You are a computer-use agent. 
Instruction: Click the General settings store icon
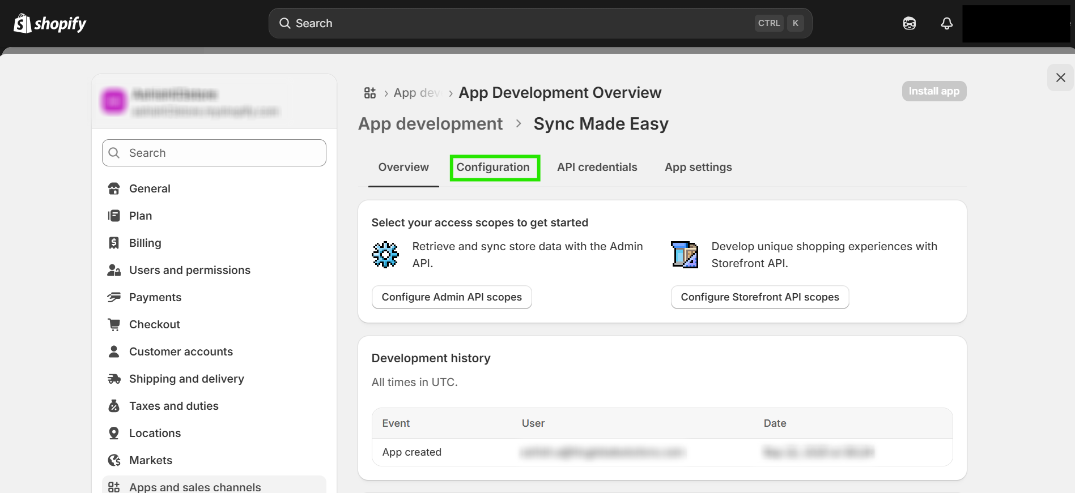tap(114, 189)
